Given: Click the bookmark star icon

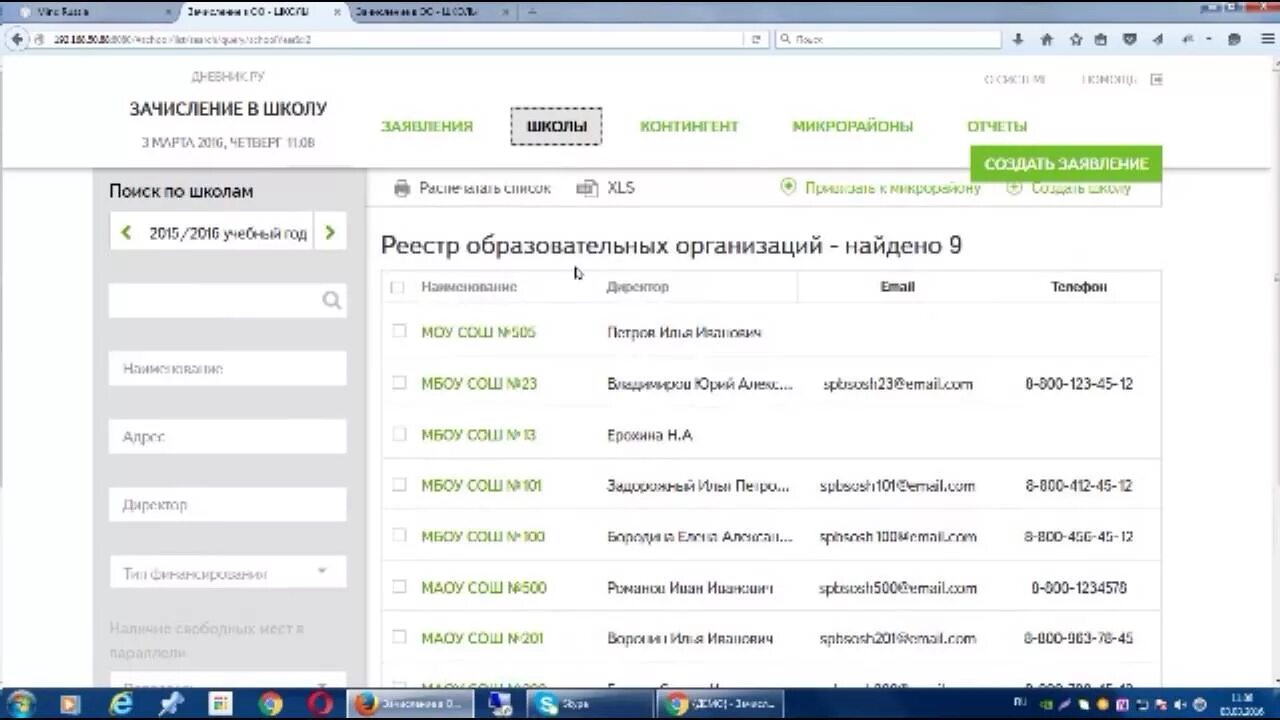Looking at the screenshot, I should (x=1075, y=39).
